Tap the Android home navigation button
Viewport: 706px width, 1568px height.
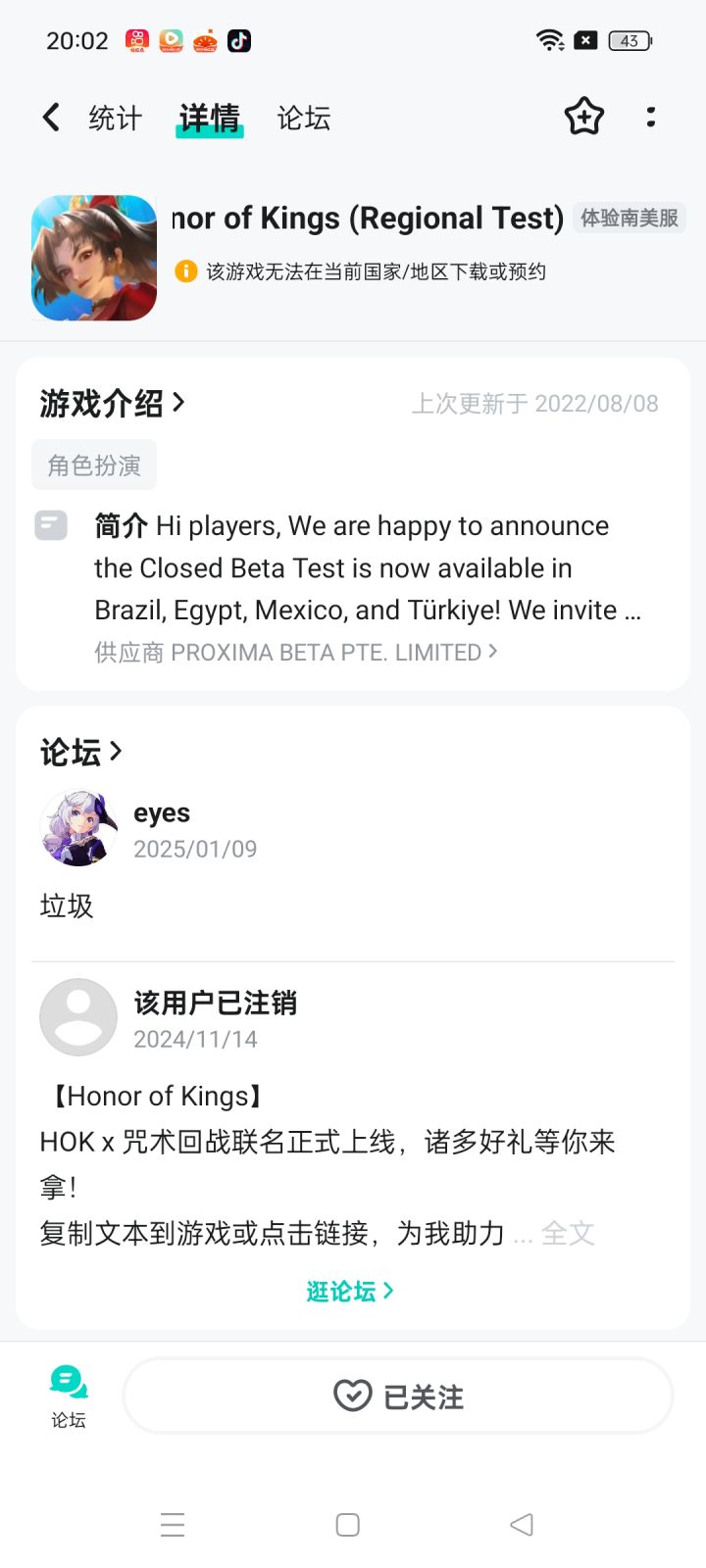[347, 1525]
